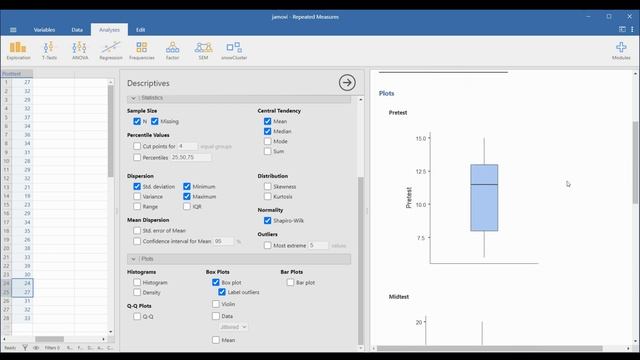Uncheck the Minimum checkbox
Screen dimensions: 640x360
pos(187,187)
